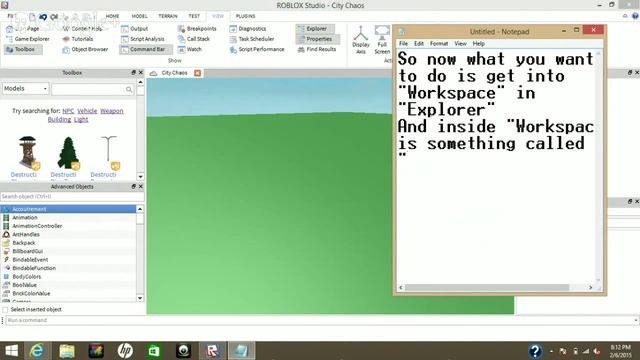Image resolution: width=640 pixels, height=360 pixels.
Task: Toggle the Properties panel button
Action: (318, 39)
